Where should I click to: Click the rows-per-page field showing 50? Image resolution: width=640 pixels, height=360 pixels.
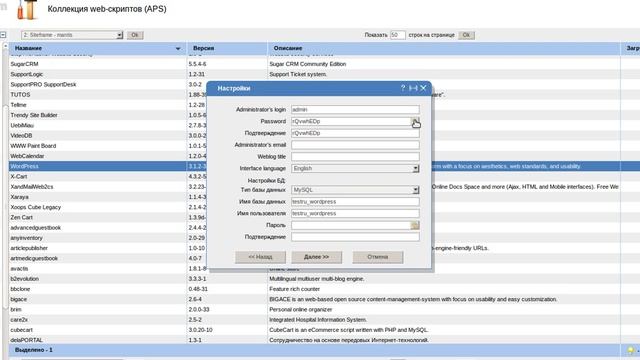click(x=397, y=35)
